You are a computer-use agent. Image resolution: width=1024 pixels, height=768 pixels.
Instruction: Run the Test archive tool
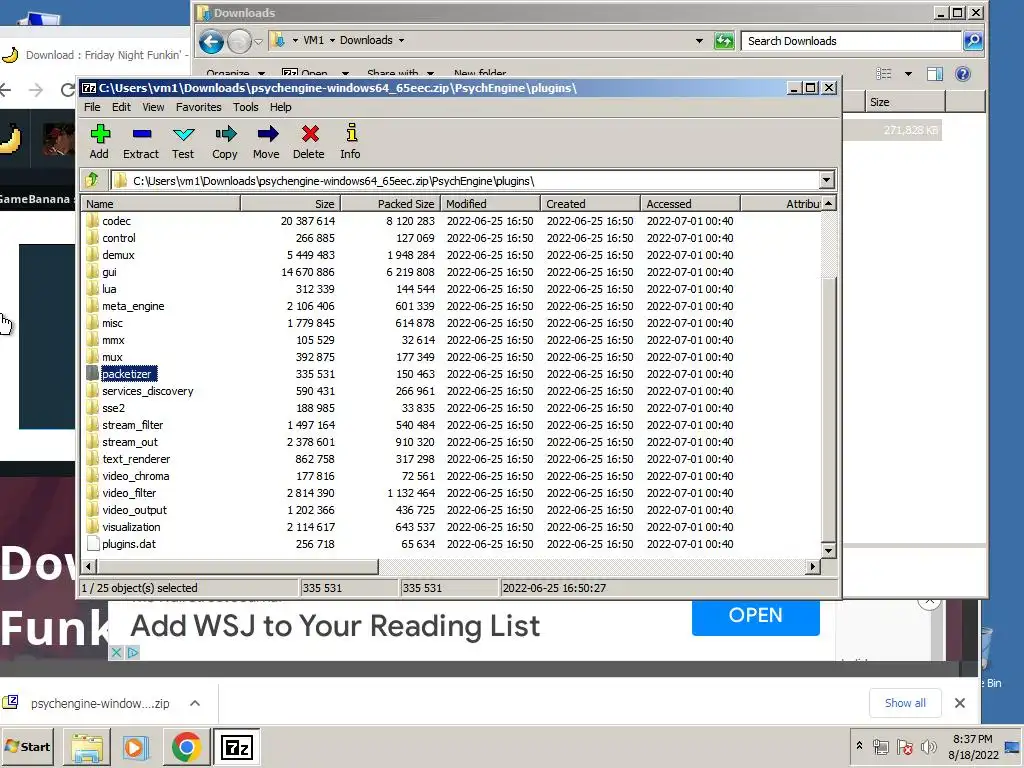click(184, 135)
